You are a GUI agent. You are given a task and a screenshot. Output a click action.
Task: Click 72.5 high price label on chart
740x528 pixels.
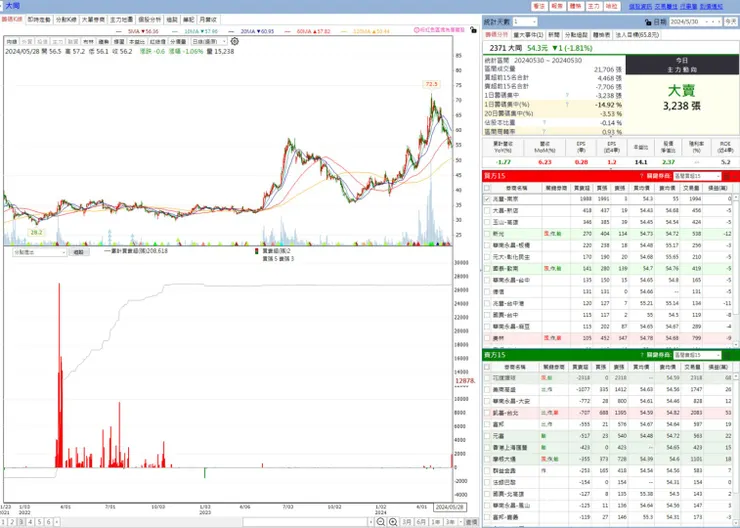pyautogui.click(x=431, y=84)
